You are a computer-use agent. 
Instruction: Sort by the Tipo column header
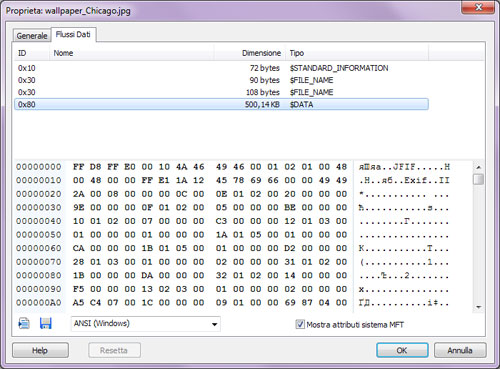(x=357, y=53)
